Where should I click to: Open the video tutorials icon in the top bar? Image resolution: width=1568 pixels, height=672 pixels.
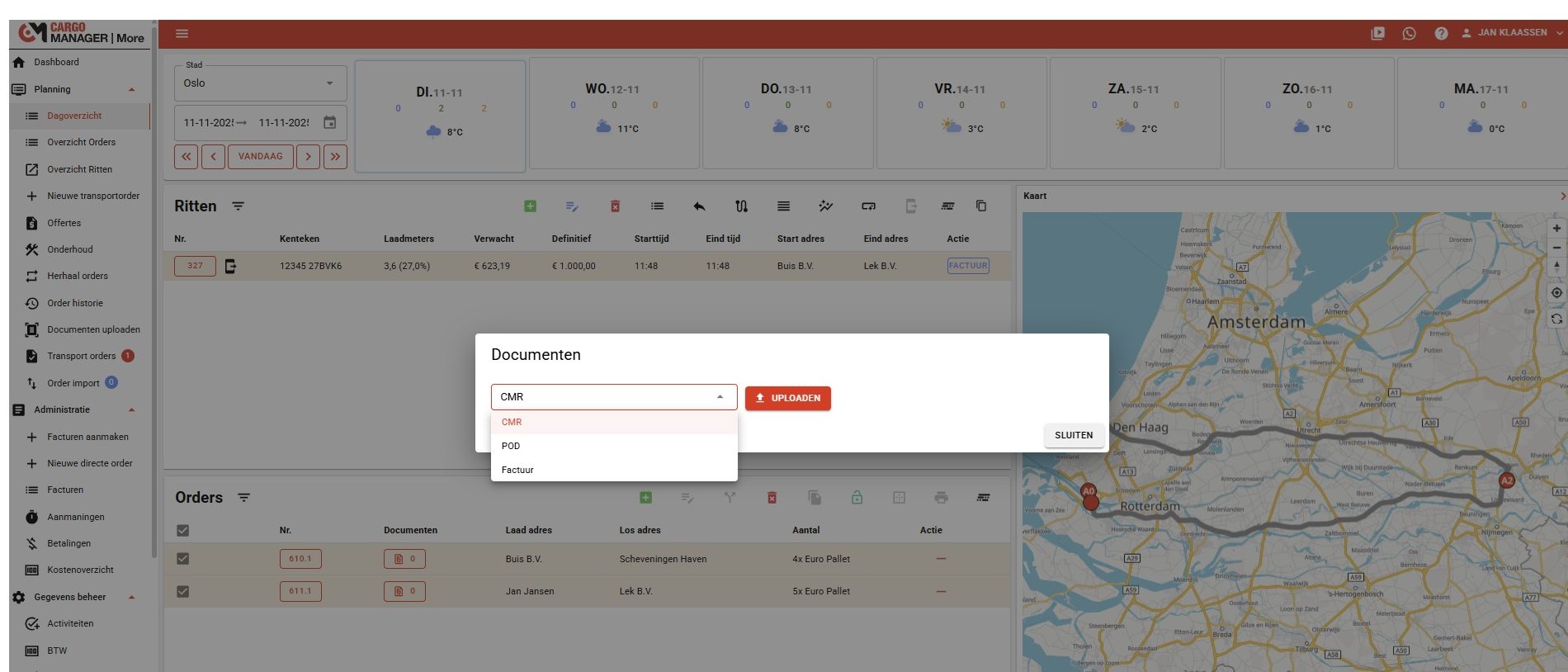(1377, 33)
